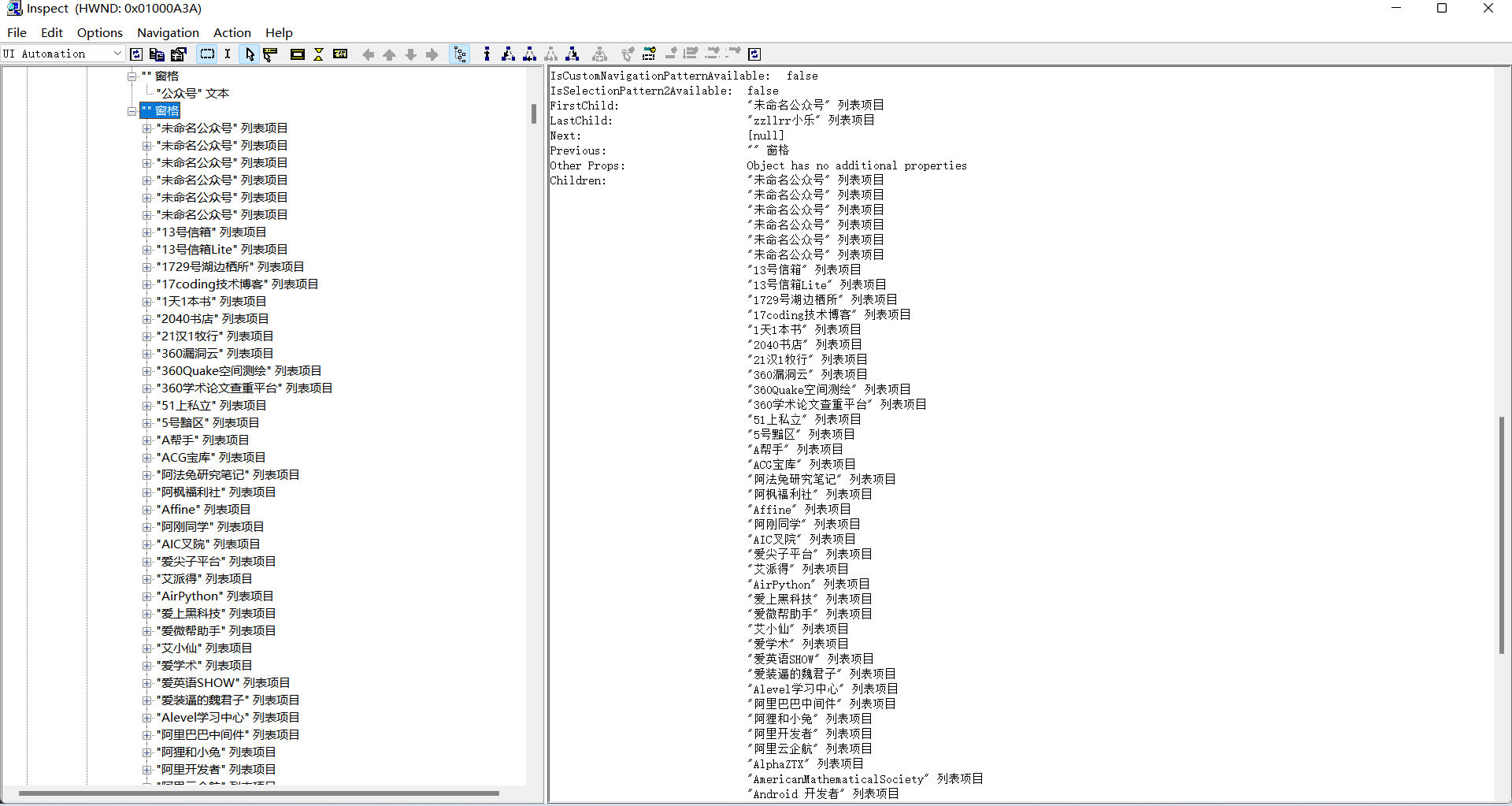The width and height of the screenshot is (1512, 806).
Task: Click the Navigate to Last Child icon
Action: tap(573, 54)
